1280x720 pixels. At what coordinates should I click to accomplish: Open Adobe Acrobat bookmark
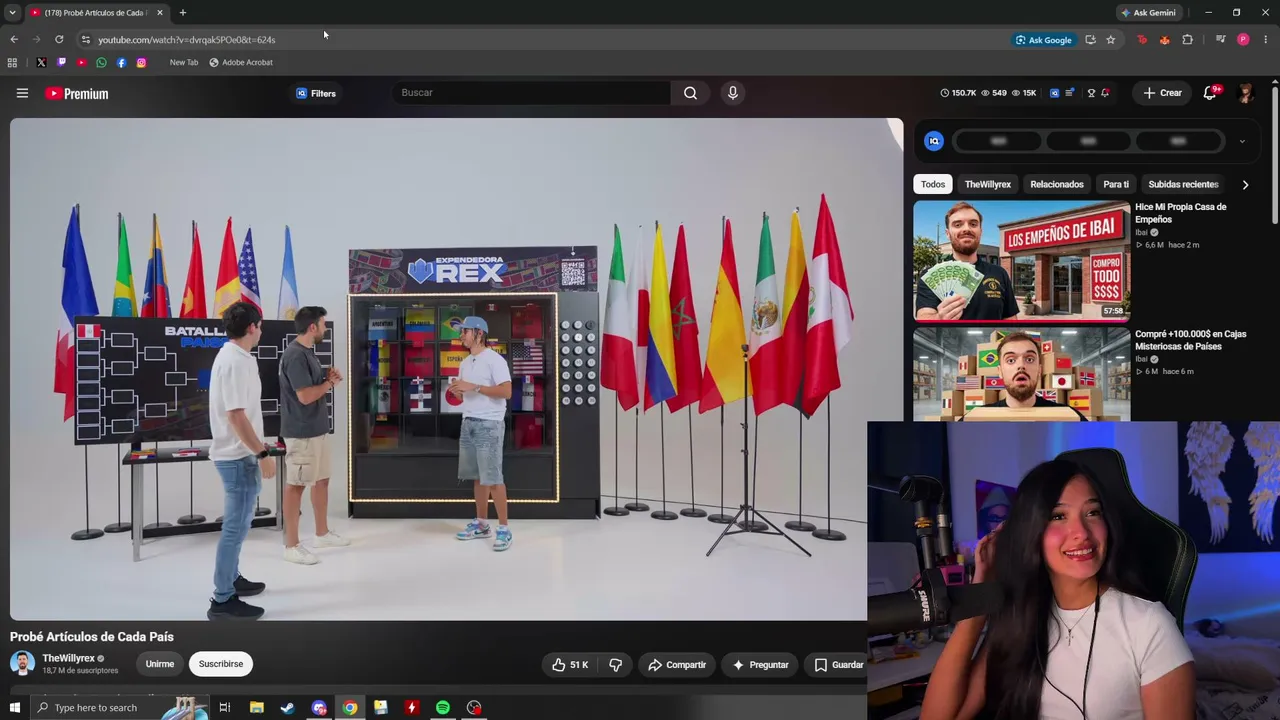(241, 62)
